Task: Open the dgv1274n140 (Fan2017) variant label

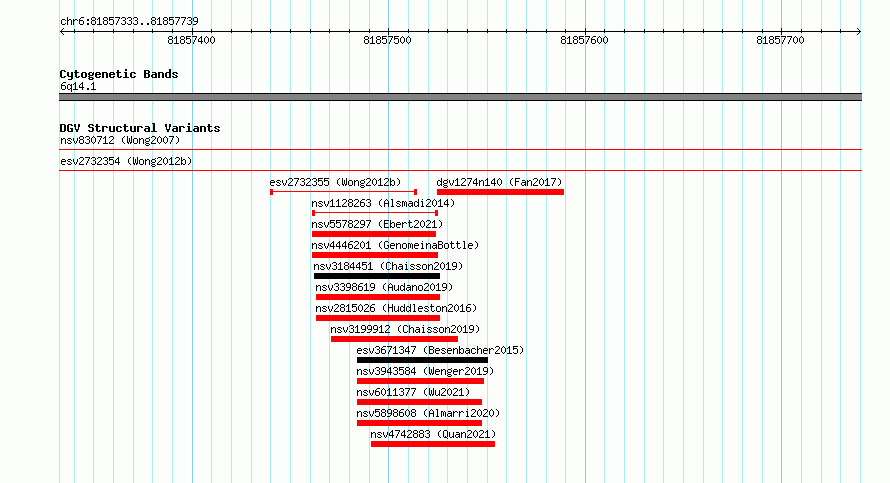Action: [x=499, y=182]
